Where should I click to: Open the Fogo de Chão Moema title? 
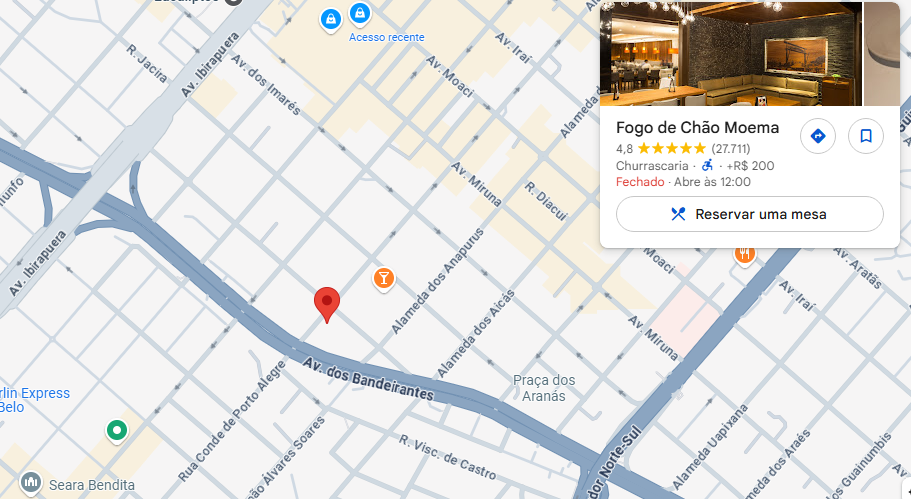pyautogui.click(x=697, y=127)
